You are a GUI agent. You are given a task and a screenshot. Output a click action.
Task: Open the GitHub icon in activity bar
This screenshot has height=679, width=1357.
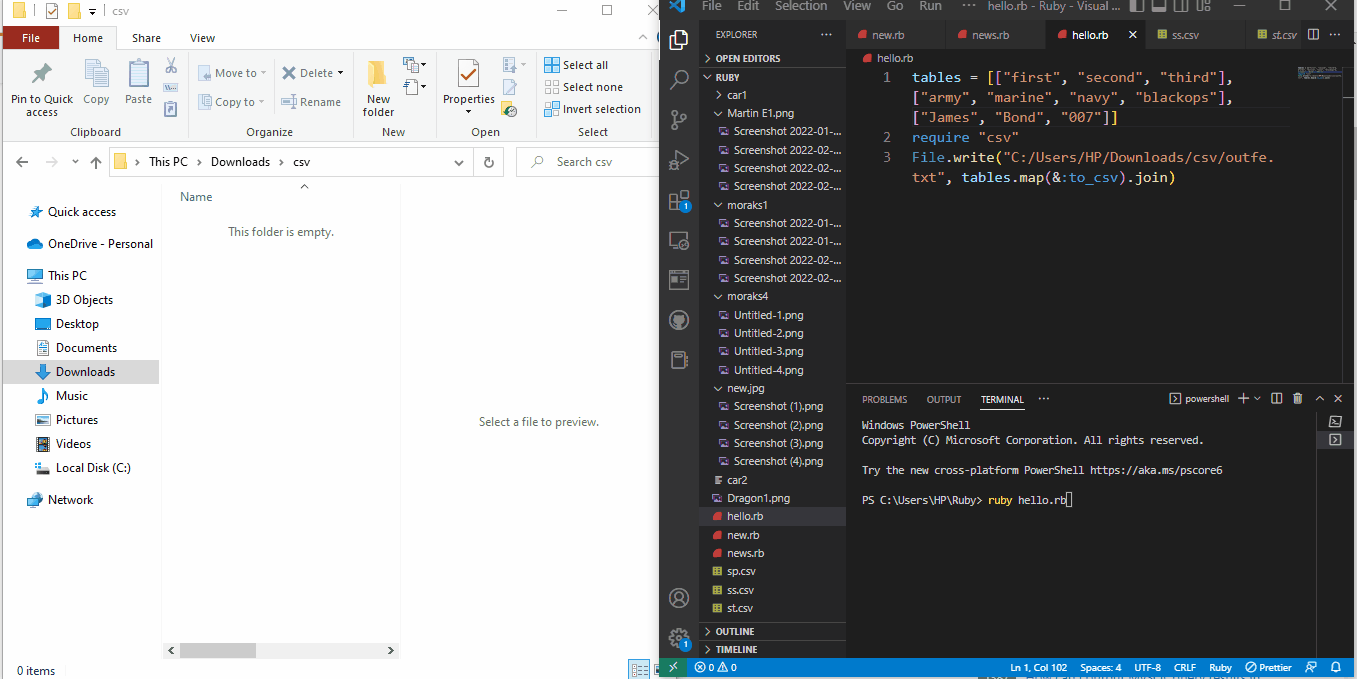coord(679,320)
